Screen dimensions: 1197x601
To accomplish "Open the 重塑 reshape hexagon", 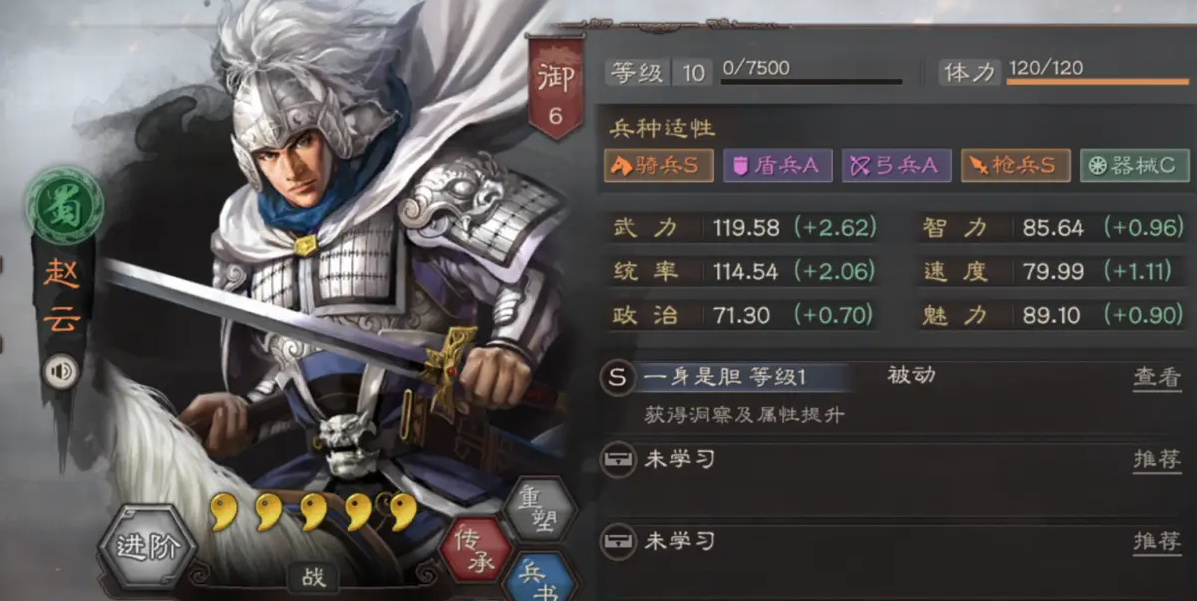I will [x=540, y=510].
